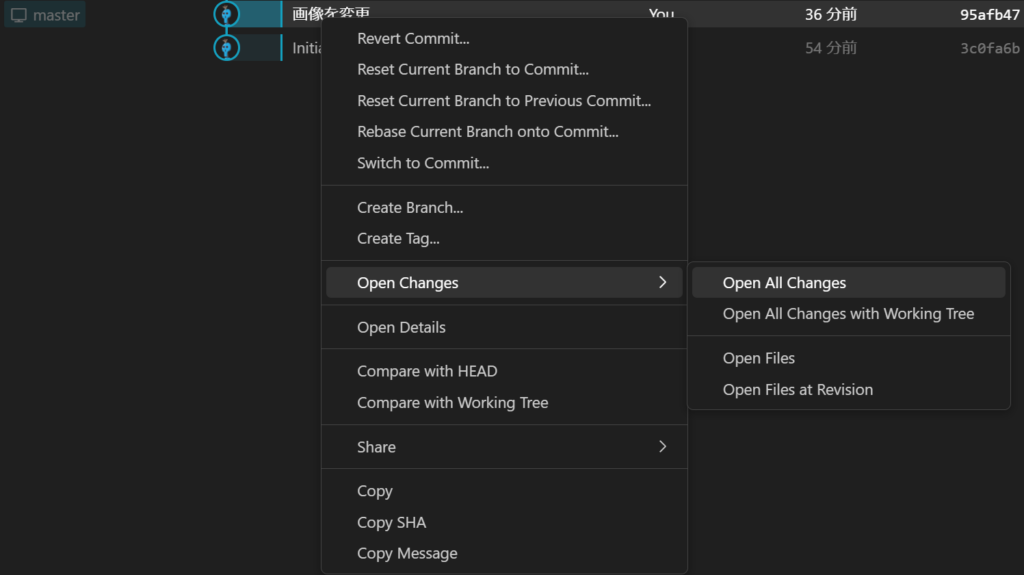Select the Initial commit row hash 3c0fa6b
The width and height of the screenshot is (1024, 575).
(x=989, y=48)
